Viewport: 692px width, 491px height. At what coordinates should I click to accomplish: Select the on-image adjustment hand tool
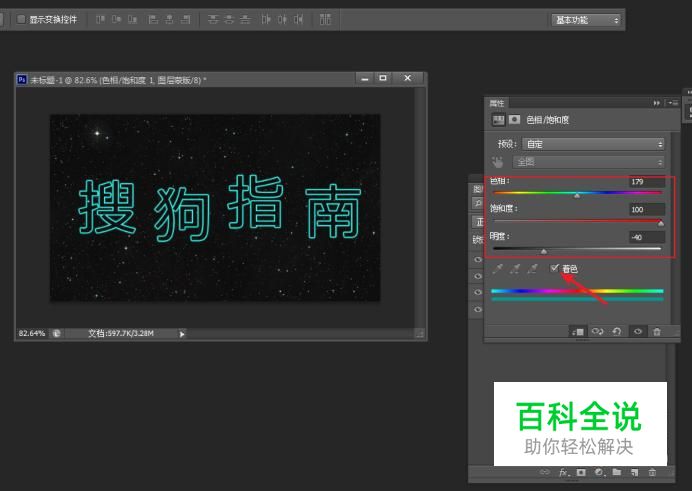[498, 162]
